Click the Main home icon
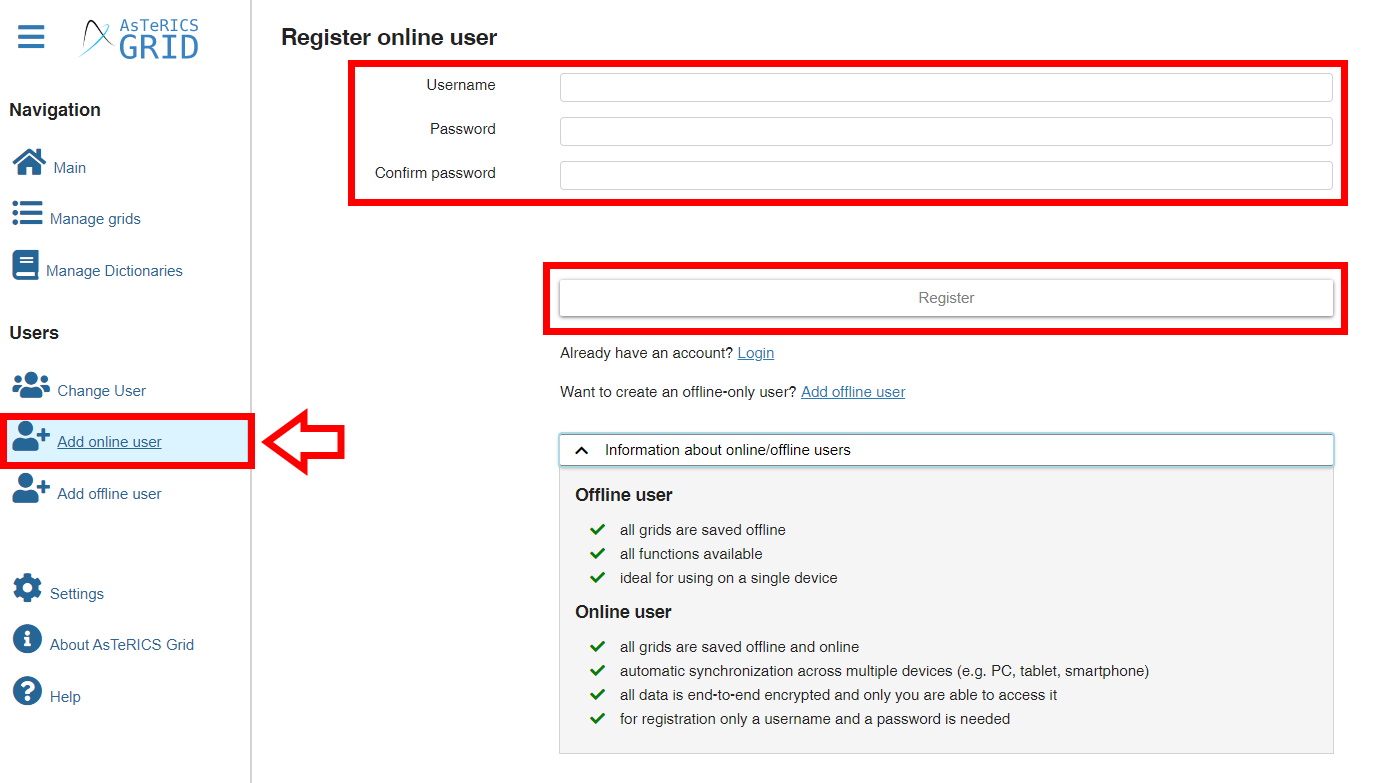 tap(29, 162)
